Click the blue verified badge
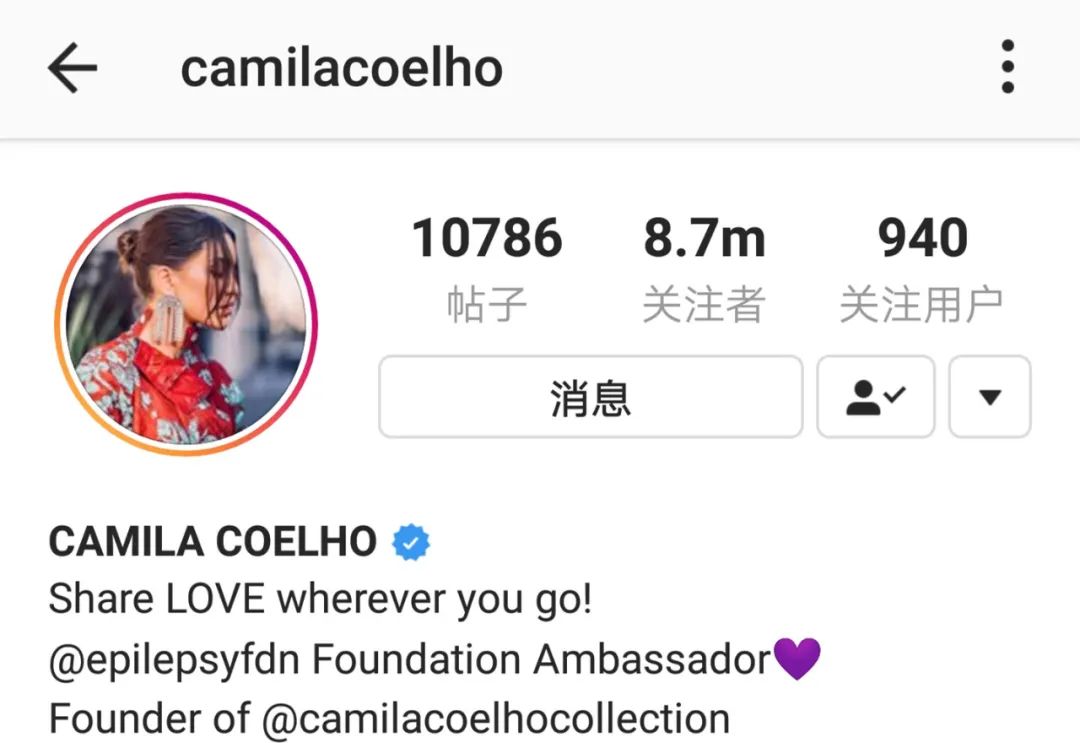Viewport: 1080px width, 743px height. [x=411, y=542]
